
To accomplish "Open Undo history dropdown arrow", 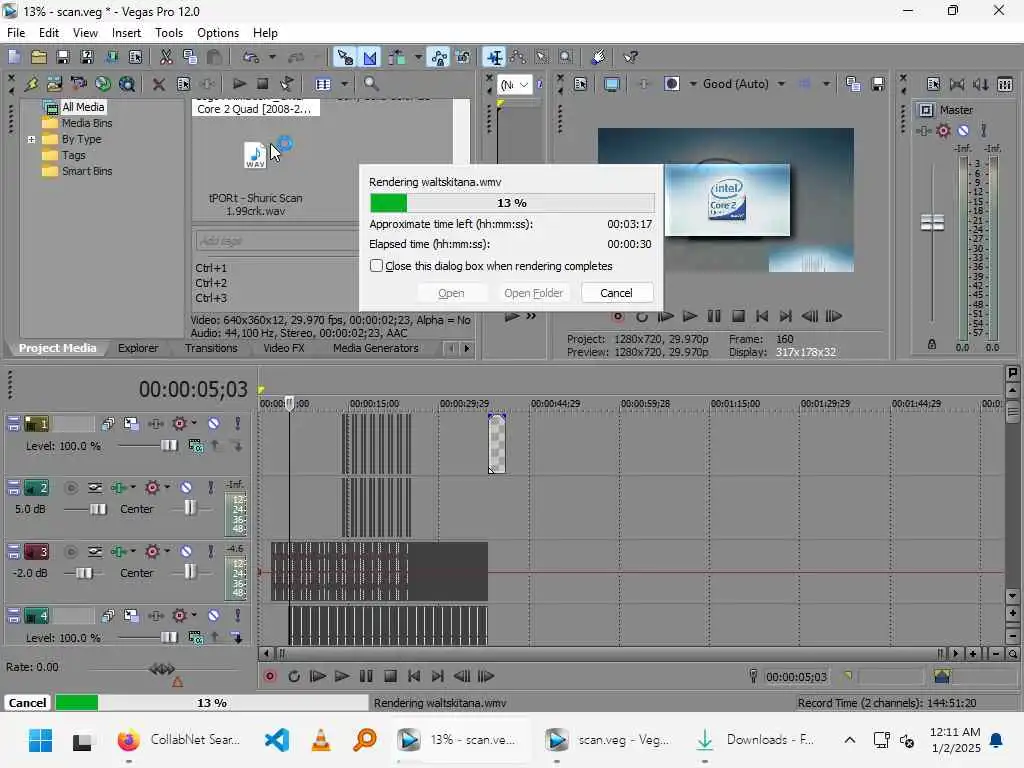I will coord(272,57).
